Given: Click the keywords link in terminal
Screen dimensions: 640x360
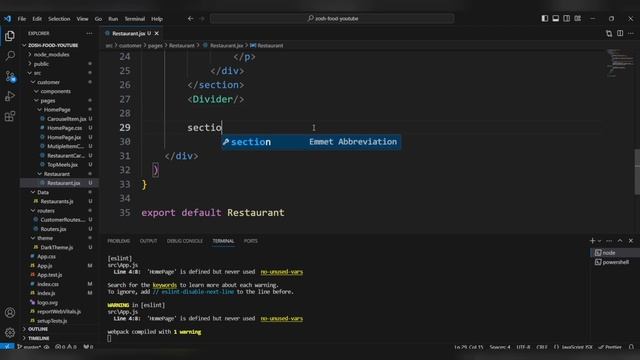Looking at the screenshot, I should pyautogui.click(x=164, y=285).
